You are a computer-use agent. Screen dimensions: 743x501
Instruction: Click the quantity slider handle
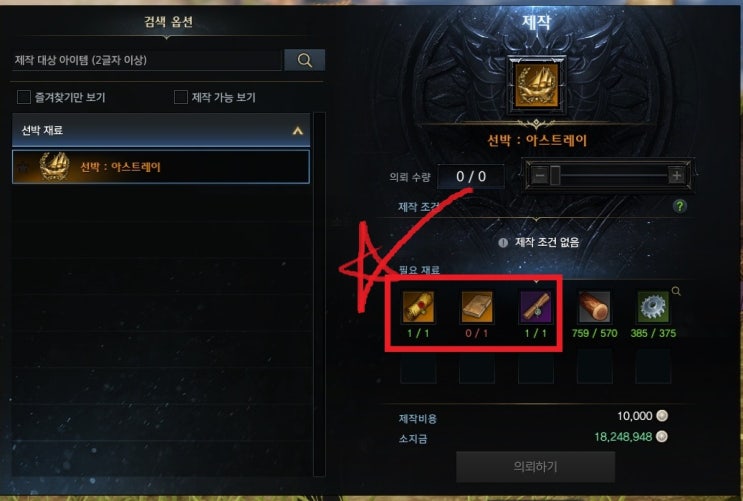555,175
